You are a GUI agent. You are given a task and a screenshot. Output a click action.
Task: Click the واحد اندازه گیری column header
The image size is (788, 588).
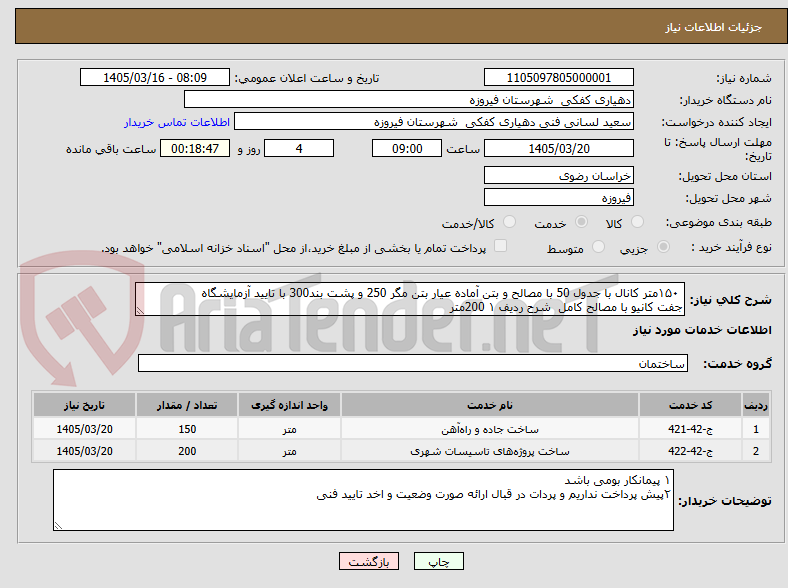pos(289,405)
